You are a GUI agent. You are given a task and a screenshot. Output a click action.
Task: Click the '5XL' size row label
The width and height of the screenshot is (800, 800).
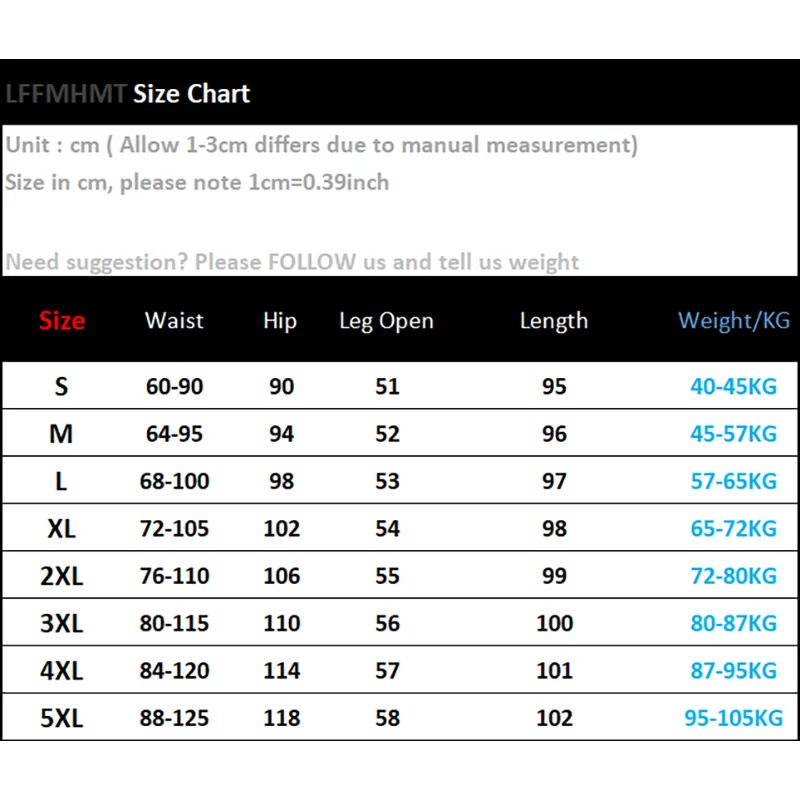pos(61,718)
